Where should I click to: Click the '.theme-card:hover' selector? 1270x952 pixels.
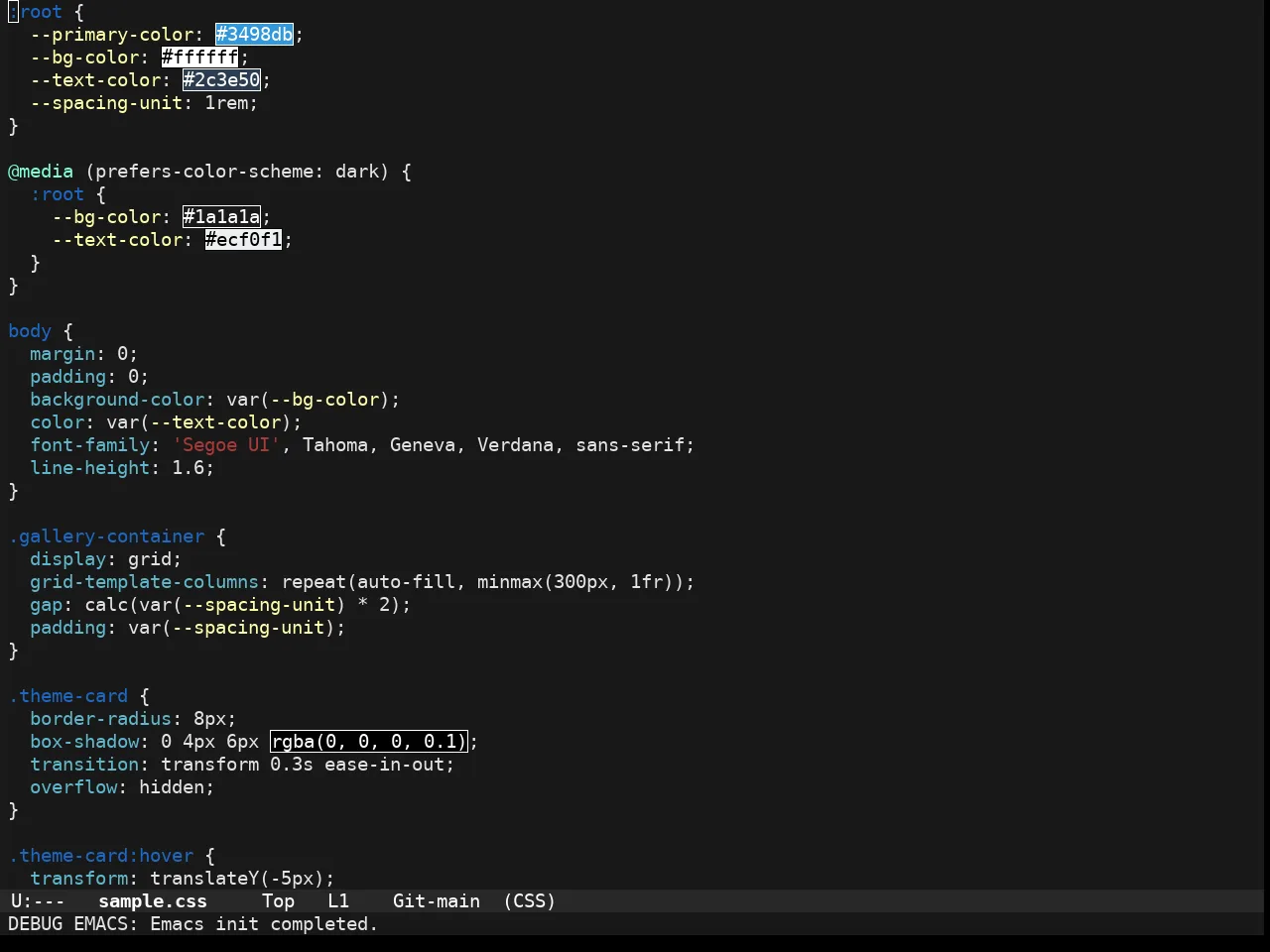(100, 856)
